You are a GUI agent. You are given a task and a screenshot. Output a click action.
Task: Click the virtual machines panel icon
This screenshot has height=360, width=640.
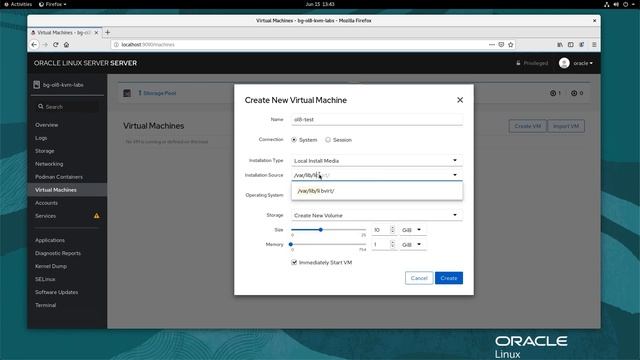click(x=127, y=93)
